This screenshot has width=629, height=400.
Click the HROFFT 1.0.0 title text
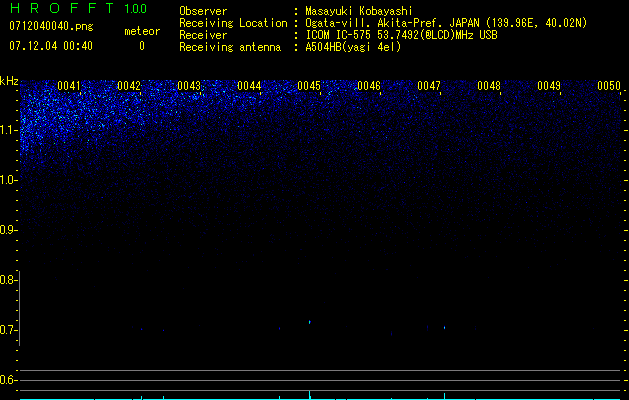78,8
